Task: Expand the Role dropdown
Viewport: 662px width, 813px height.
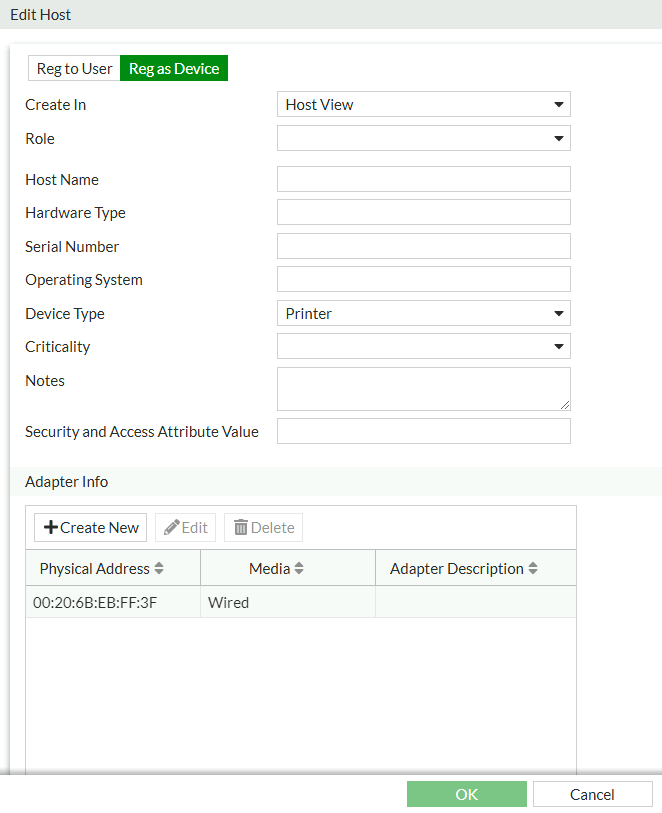Action: click(423, 138)
